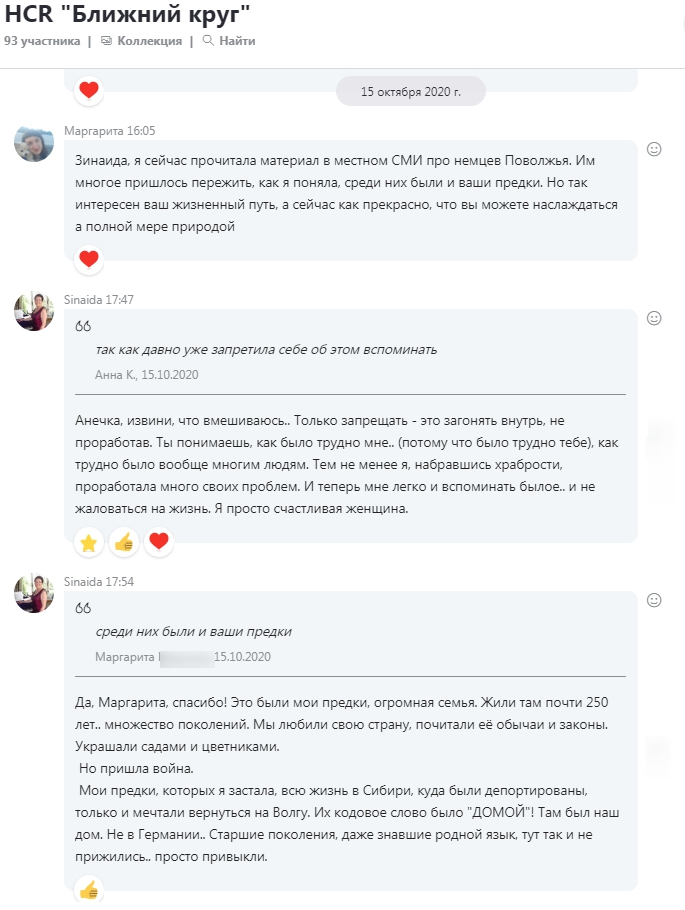Screen dimensions: 685x910
Task: Toggle the thumbs-up reaction on Sinaida's 17:47 message
Action: tap(124, 542)
